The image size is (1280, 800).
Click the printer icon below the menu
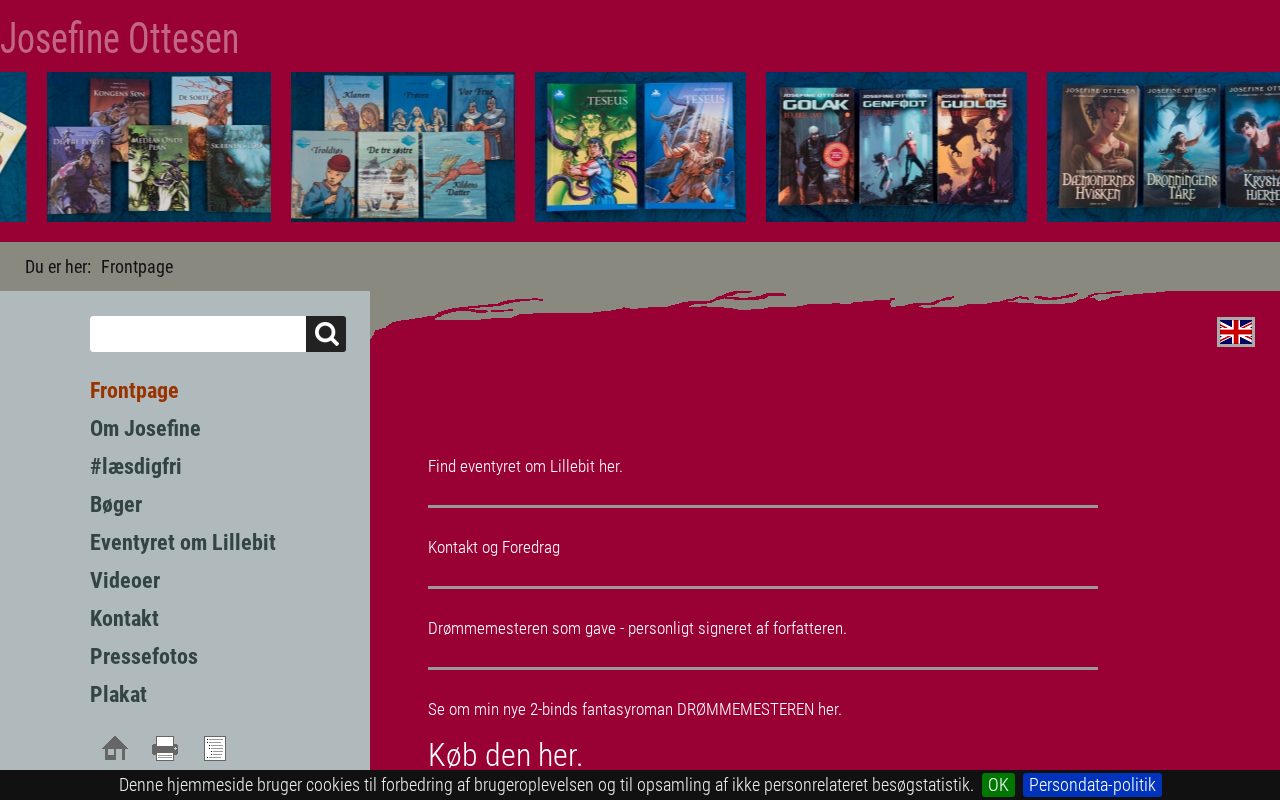[165, 748]
